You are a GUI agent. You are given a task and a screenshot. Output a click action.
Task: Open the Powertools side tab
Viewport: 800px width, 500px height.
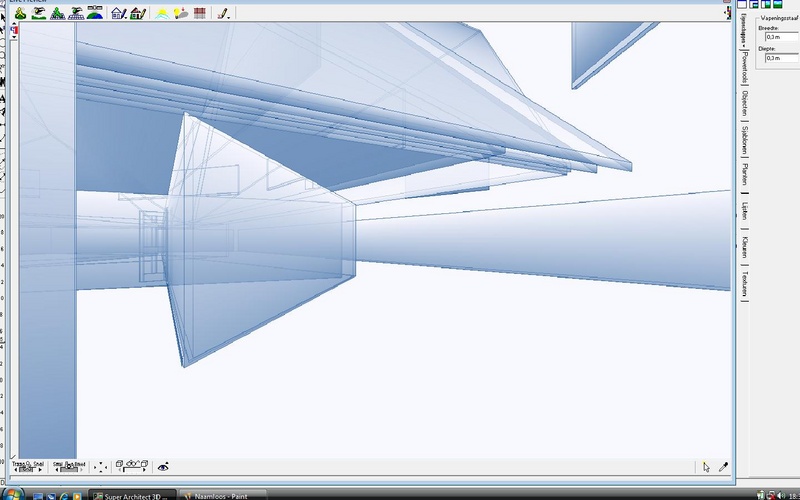tap(745, 67)
